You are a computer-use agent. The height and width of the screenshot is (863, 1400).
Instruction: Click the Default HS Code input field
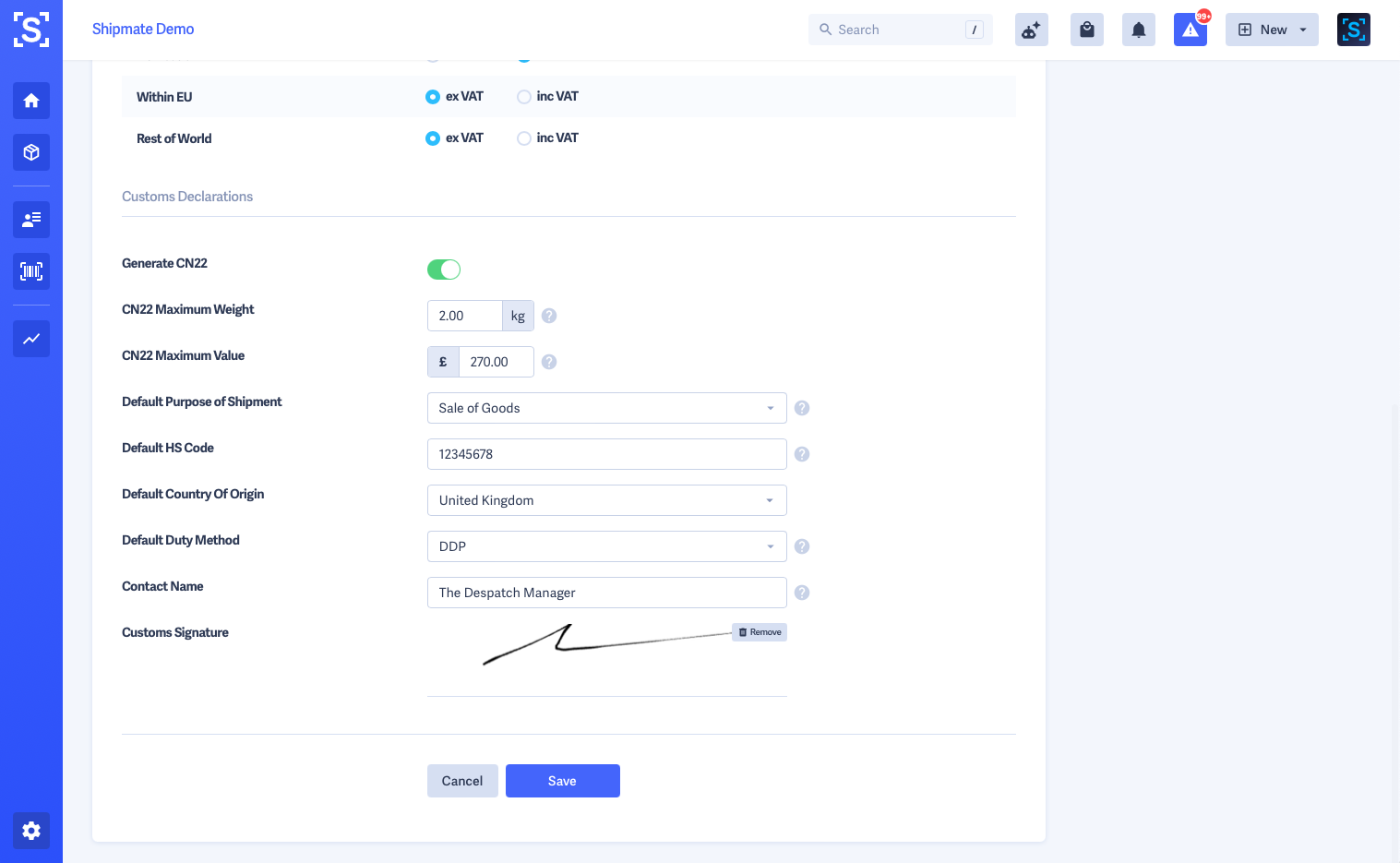click(607, 454)
